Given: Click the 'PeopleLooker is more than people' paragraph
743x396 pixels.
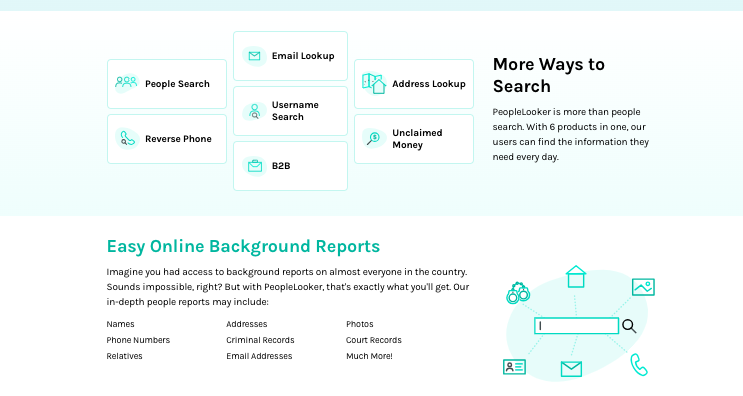Looking at the screenshot, I should [x=571, y=134].
